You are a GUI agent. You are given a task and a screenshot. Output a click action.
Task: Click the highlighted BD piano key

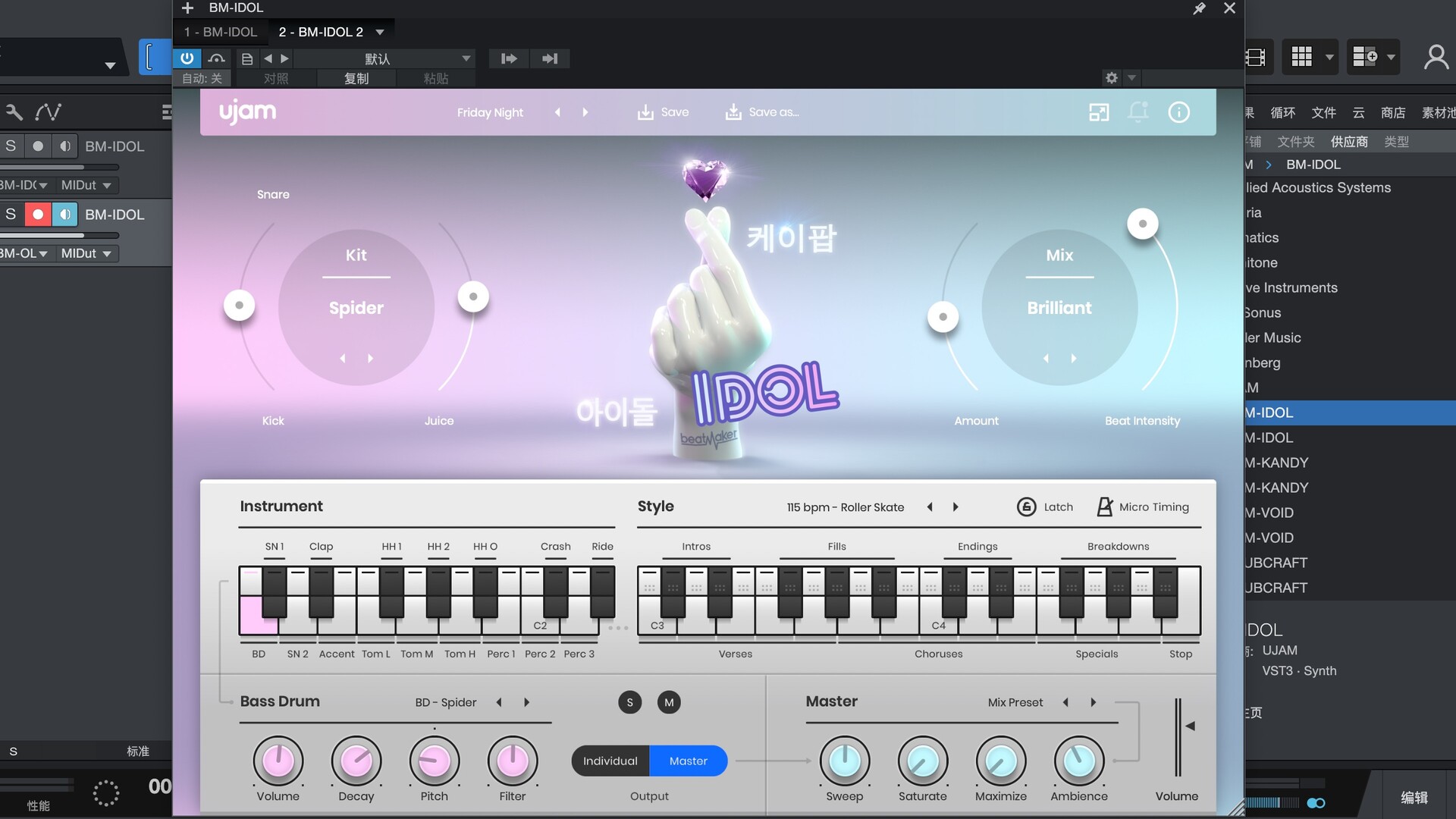pyautogui.click(x=258, y=616)
